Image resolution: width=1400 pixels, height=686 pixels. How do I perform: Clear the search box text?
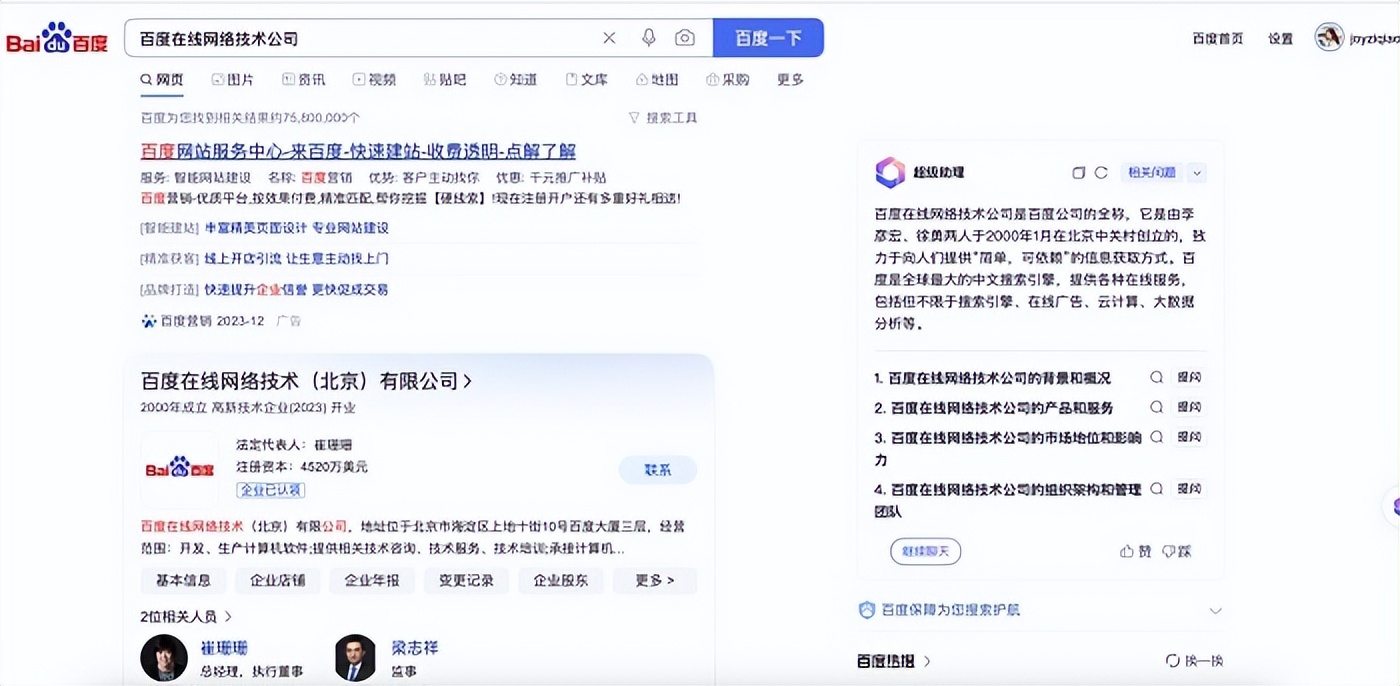pyautogui.click(x=609, y=38)
